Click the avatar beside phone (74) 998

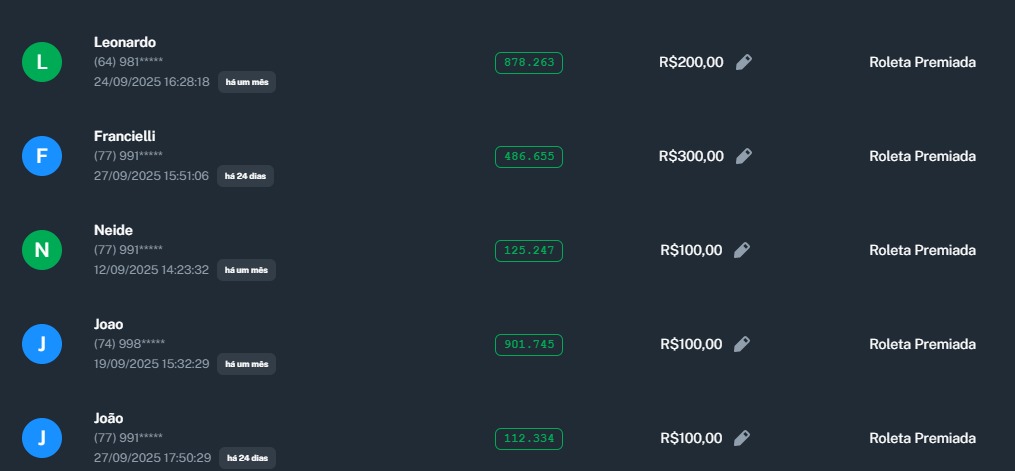click(42, 344)
